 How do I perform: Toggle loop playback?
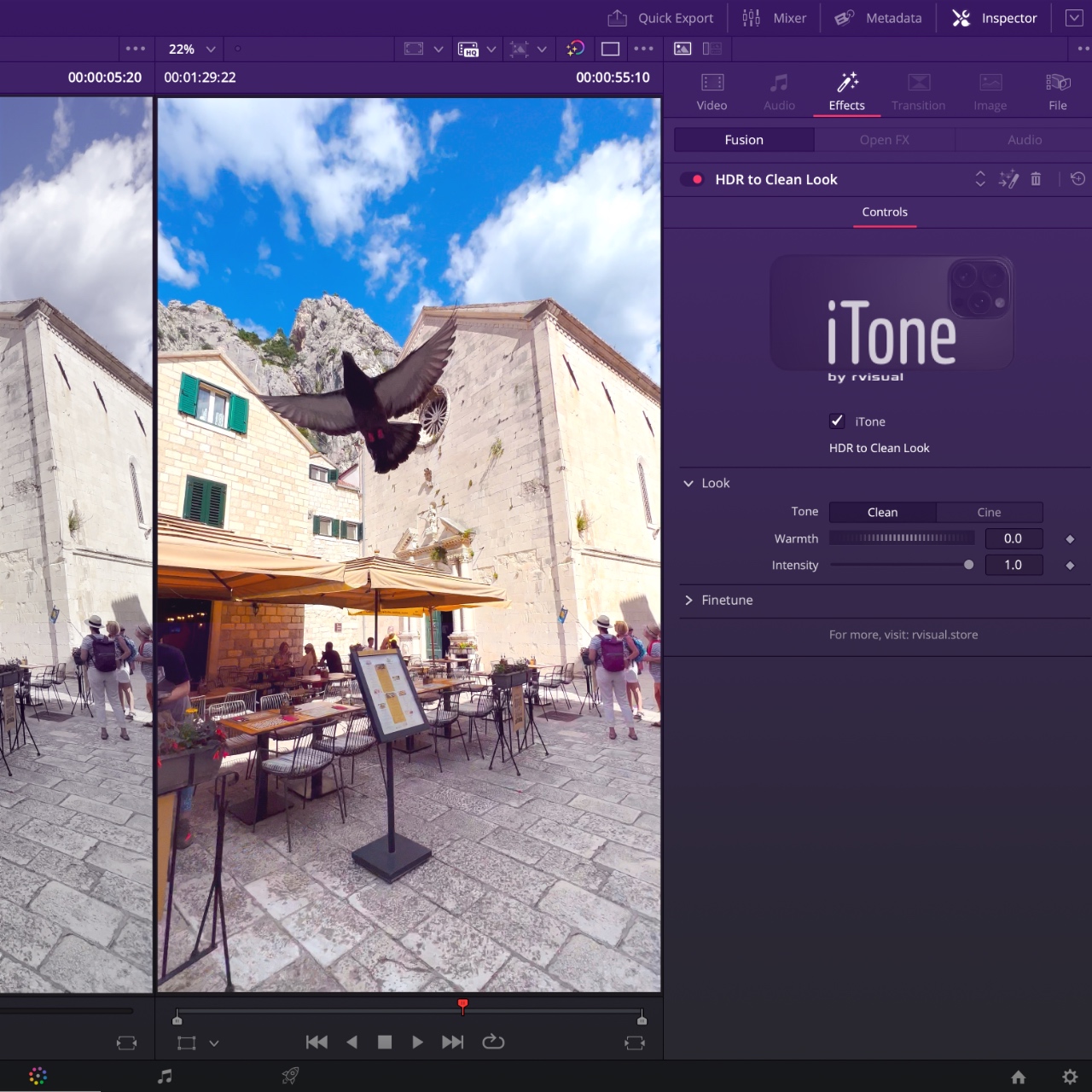[493, 1042]
